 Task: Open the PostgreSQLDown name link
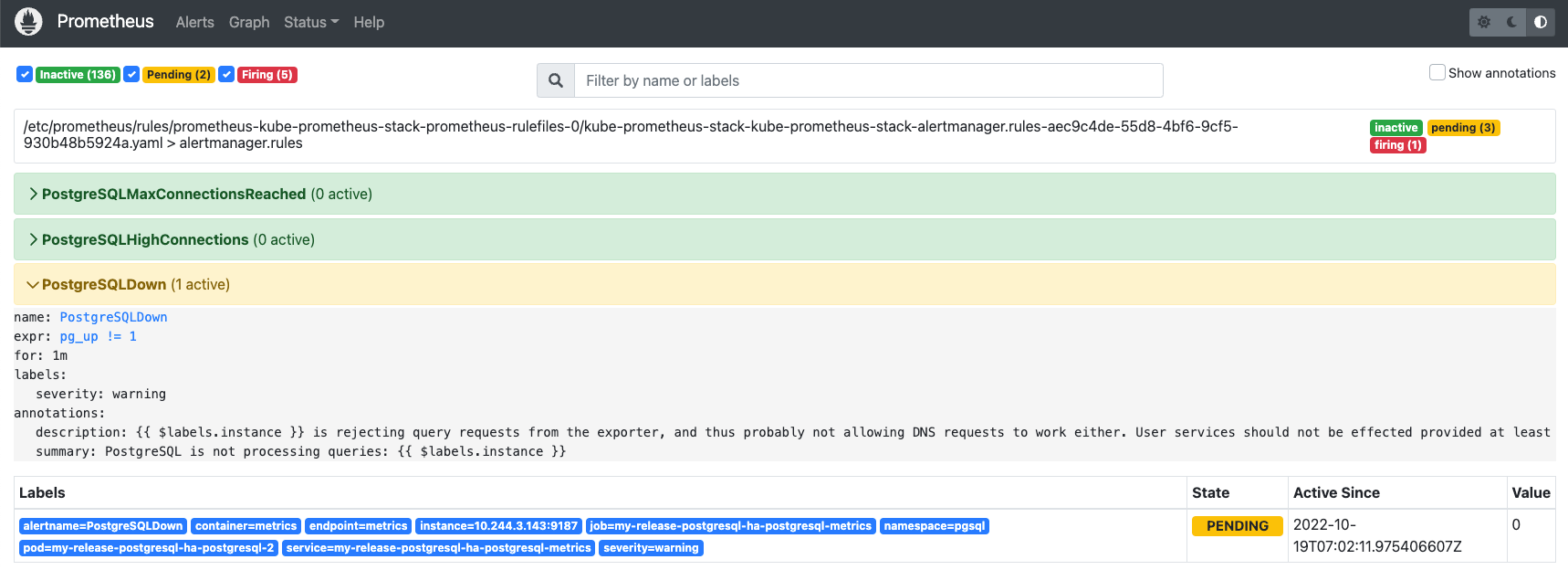tap(113, 317)
